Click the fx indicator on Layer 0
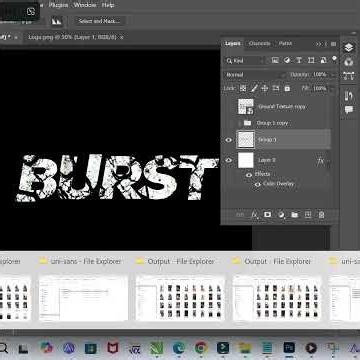 click(319, 161)
